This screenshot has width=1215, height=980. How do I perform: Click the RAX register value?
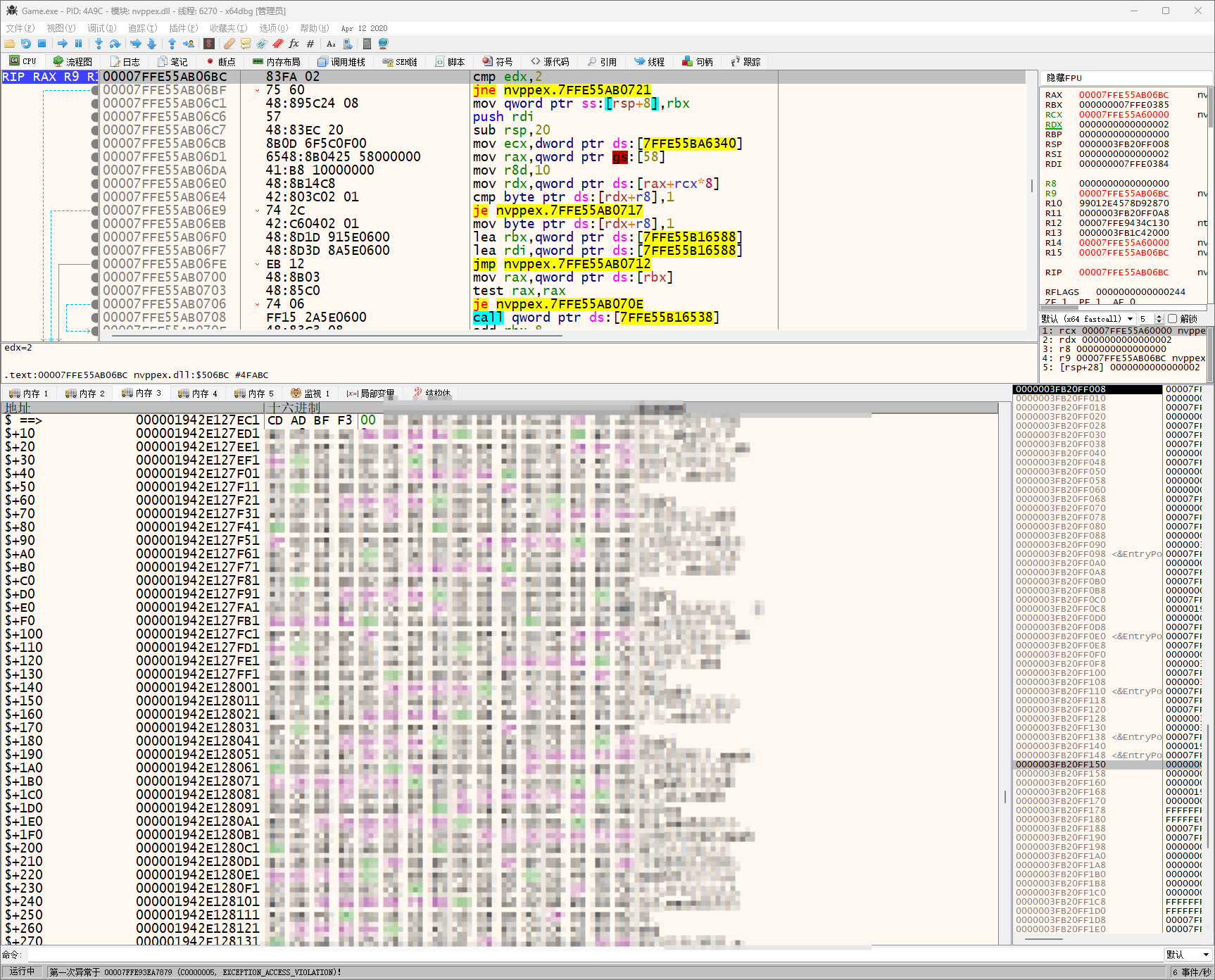[1123, 95]
